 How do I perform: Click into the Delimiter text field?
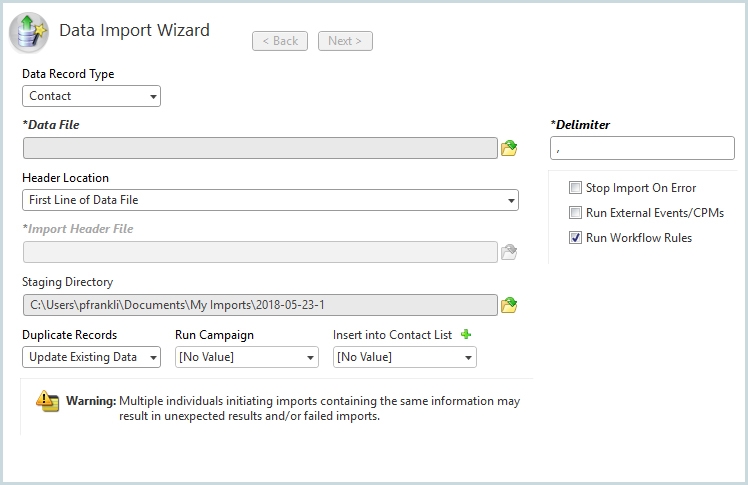[x=641, y=148]
